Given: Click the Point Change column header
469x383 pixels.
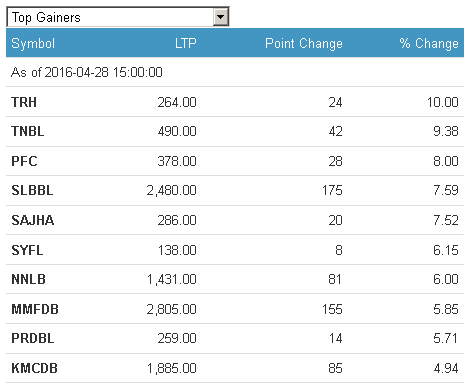Looking at the screenshot, I should coord(304,43).
